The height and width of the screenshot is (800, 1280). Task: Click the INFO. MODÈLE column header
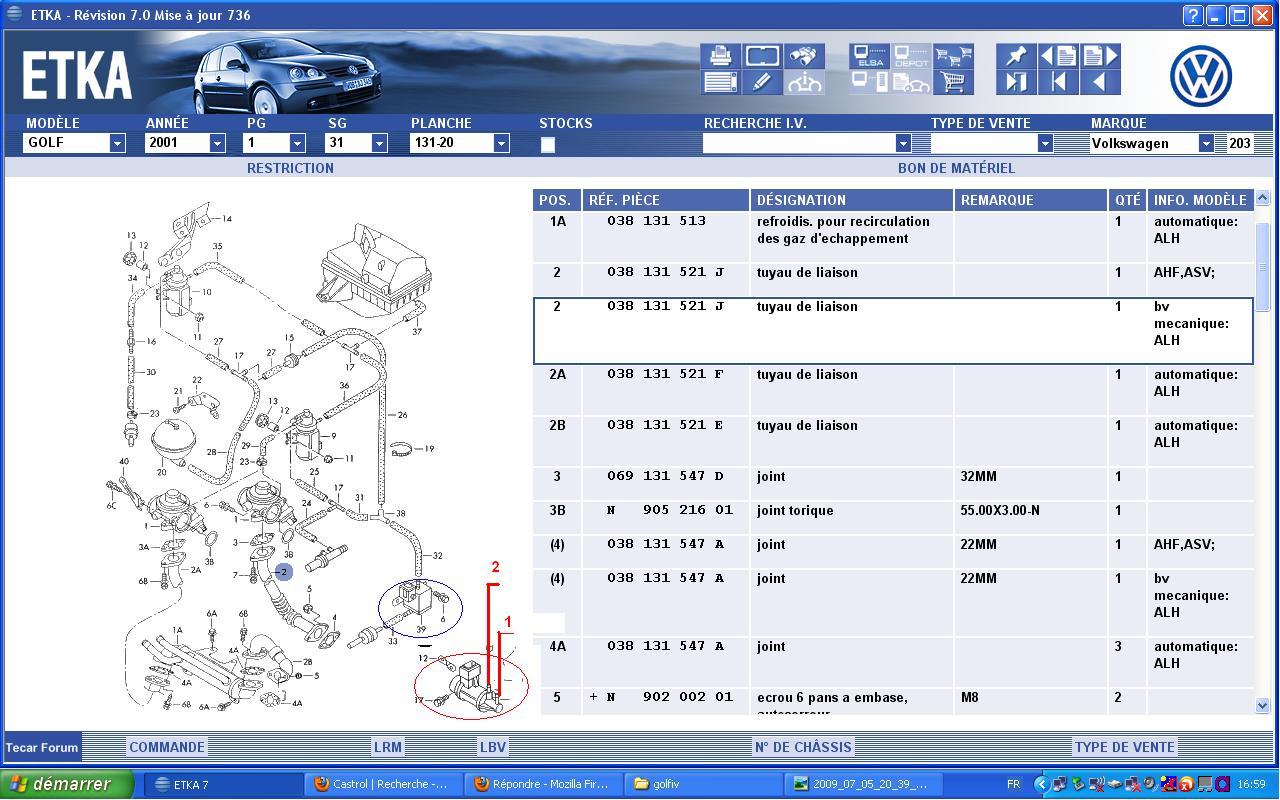pos(1200,200)
